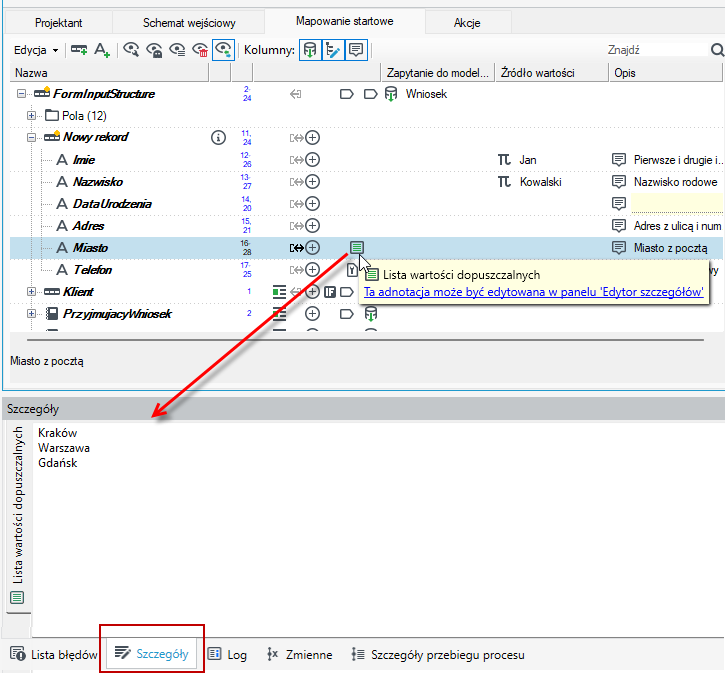Click the eye with wrench visibility icon
Screen dimensions: 725x673
point(131,49)
